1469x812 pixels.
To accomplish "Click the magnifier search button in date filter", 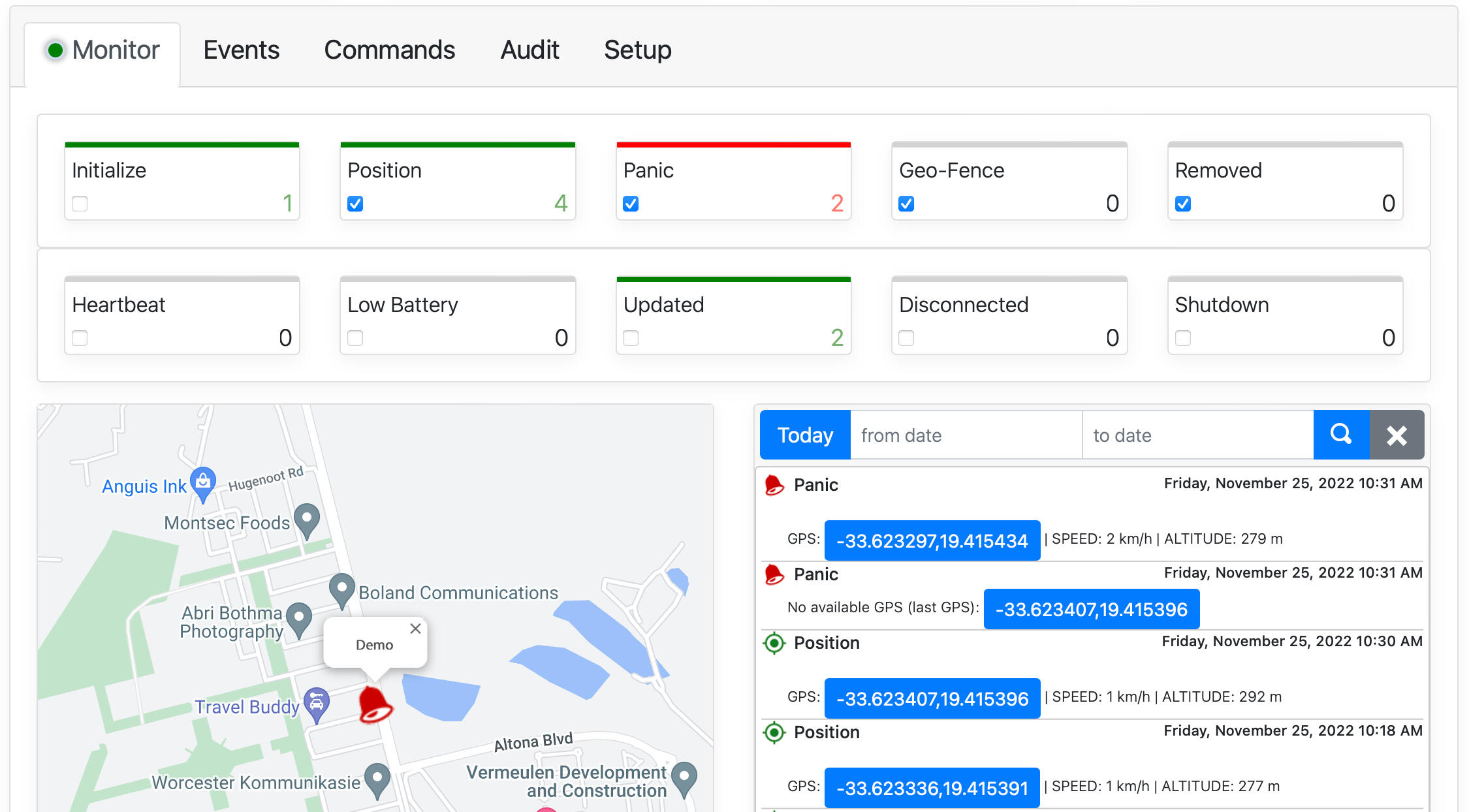I will [x=1340, y=435].
